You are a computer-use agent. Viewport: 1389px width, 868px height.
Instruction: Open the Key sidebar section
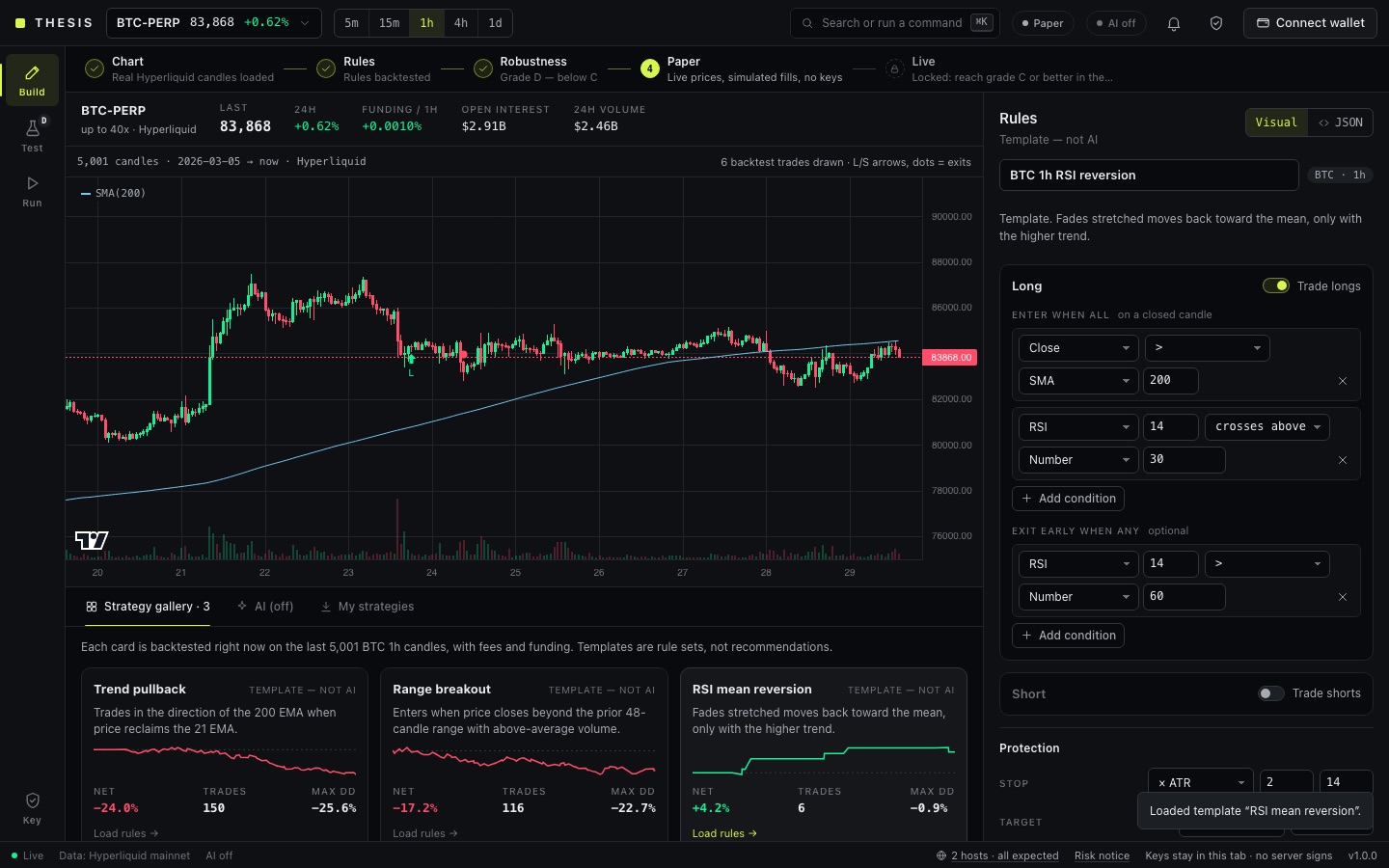tap(32, 808)
